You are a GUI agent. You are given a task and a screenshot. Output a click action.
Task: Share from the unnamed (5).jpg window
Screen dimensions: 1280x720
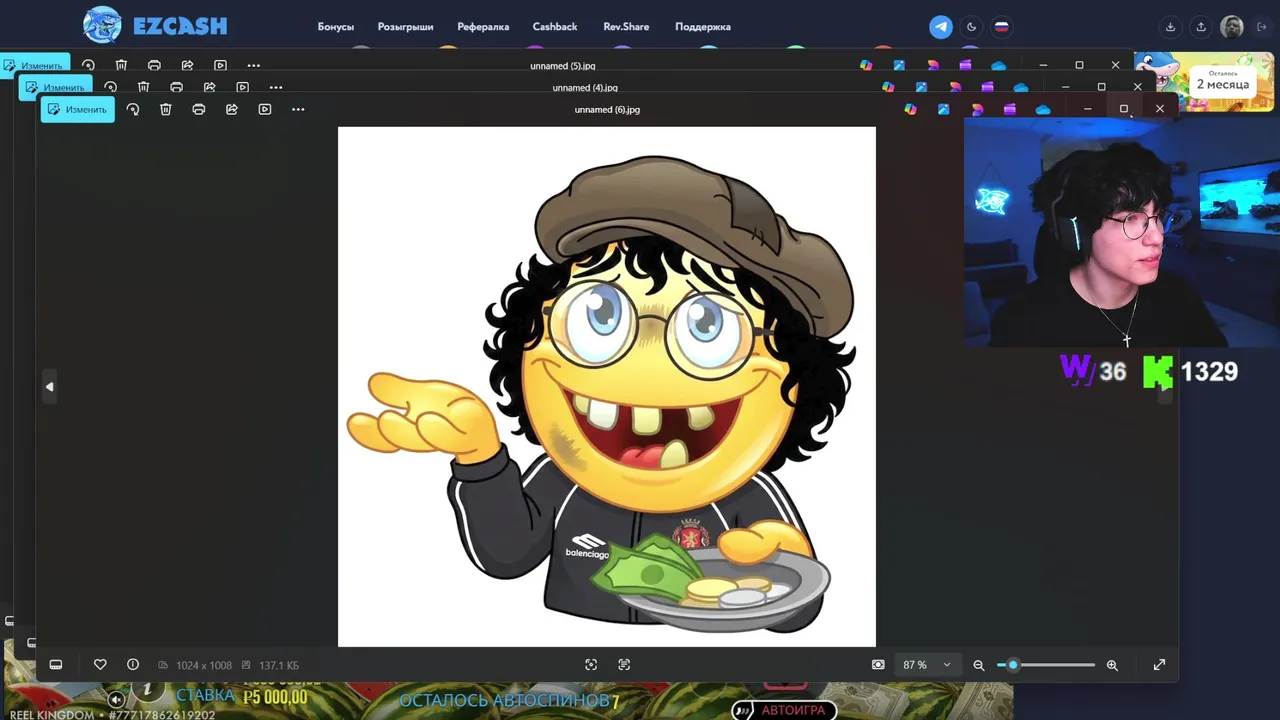[x=187, y=66]
